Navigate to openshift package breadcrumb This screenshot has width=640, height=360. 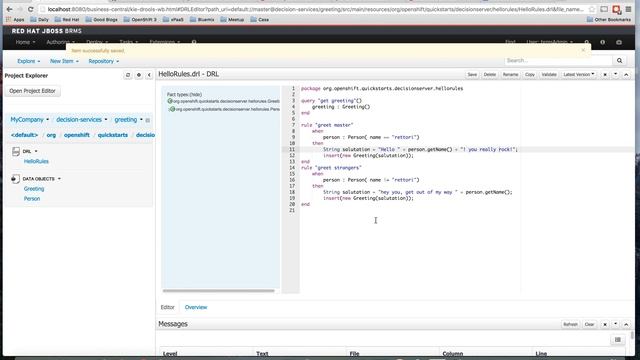coord(77,135)
